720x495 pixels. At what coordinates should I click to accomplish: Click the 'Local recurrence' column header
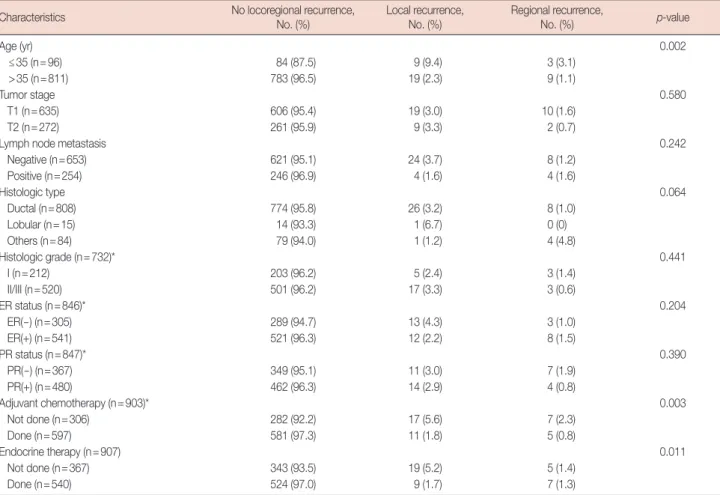[x=425, y=17]
